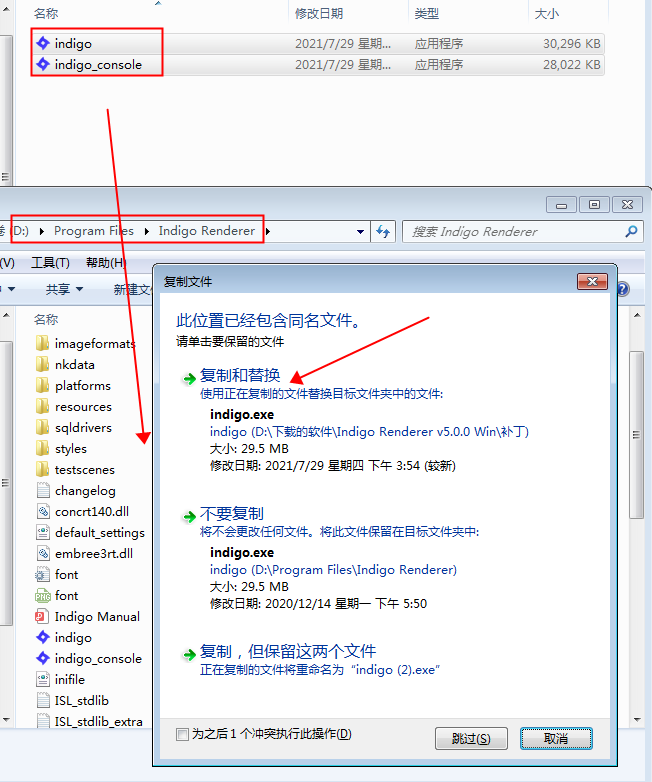Check 为之后 1 个冲突执行此操作 checkbox
Image resolution: width=652 pixels, height=782 pixels.
(182, 734)
